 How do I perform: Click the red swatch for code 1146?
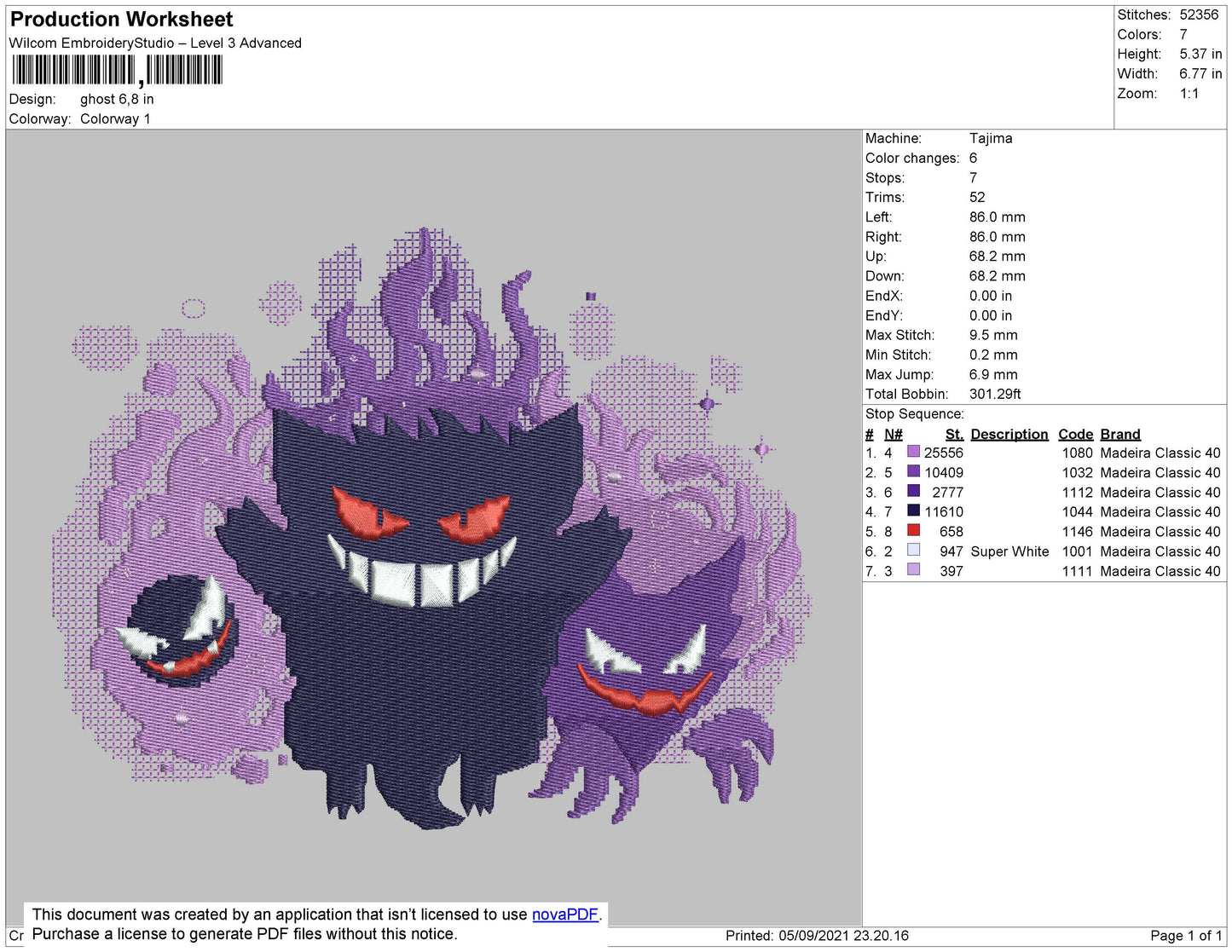914,530
